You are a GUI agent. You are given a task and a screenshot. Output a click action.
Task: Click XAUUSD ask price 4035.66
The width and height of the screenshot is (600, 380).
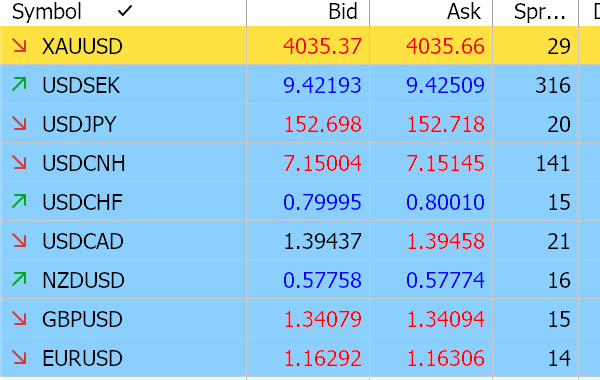(x=445, y=46)
